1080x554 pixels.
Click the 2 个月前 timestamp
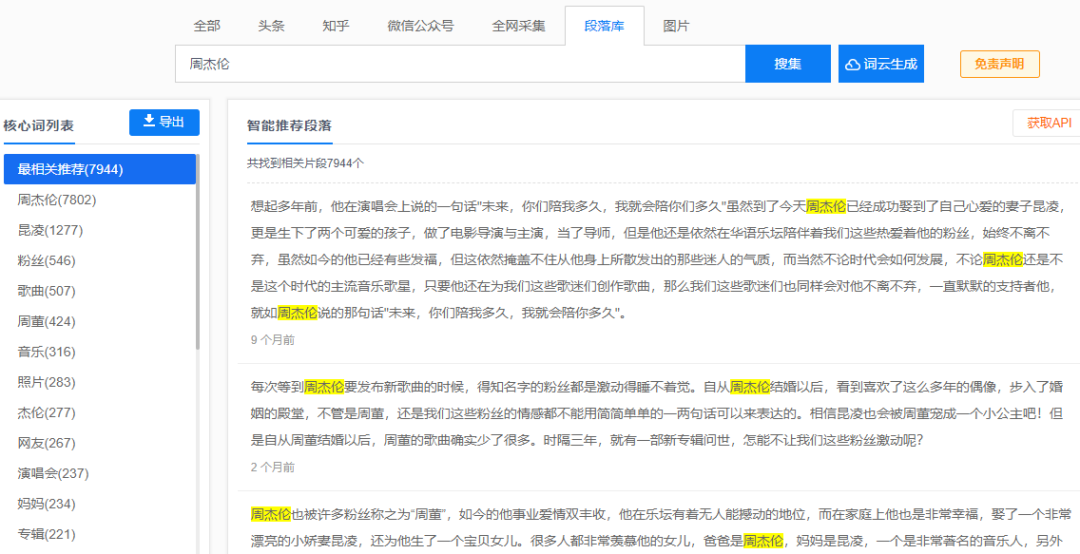[x=273, y=467]
